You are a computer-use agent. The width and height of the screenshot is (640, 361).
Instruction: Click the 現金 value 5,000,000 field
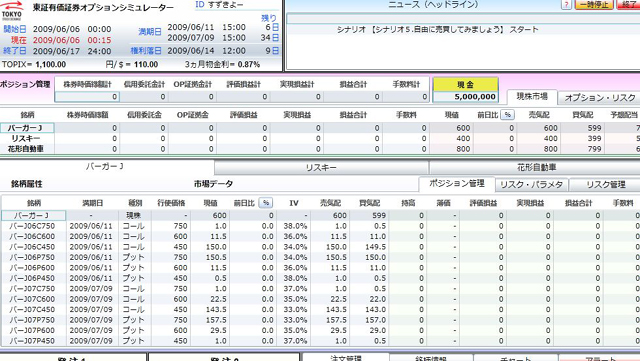(465, 97)
